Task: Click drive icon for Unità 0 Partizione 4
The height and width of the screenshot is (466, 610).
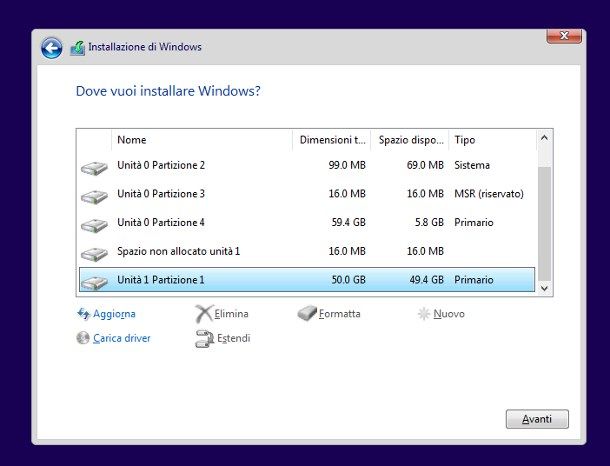Action: pos(94,225)
